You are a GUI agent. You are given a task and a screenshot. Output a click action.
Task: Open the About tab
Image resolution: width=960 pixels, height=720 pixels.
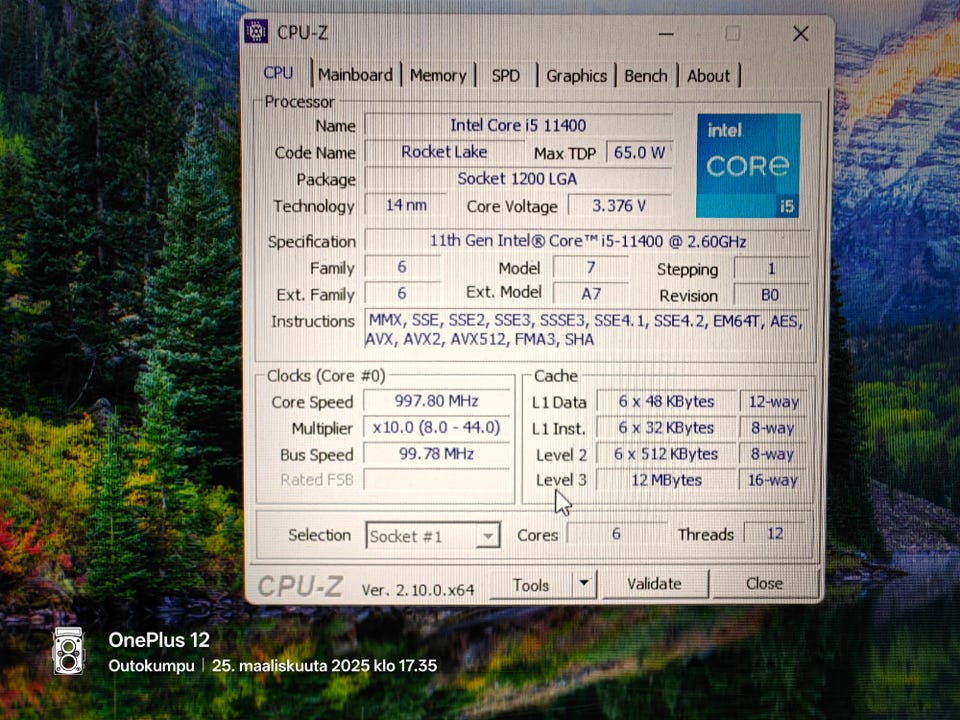(708, 76)
